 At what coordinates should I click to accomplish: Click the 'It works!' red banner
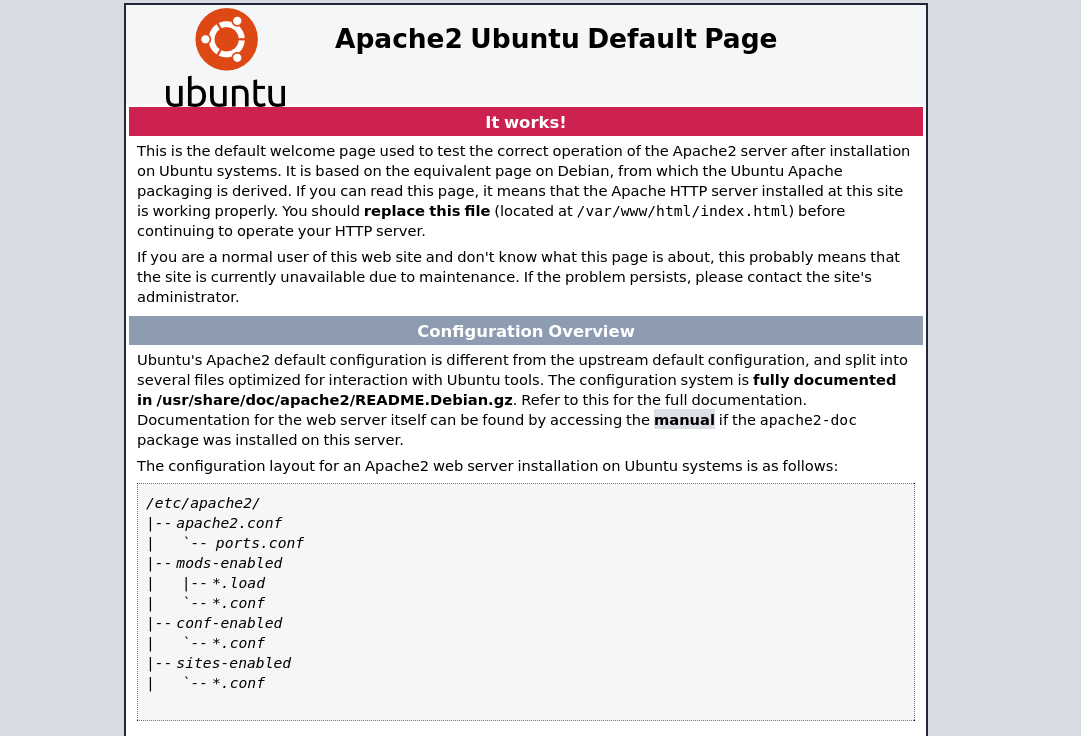pyautogui.click(x=525, y=122)
